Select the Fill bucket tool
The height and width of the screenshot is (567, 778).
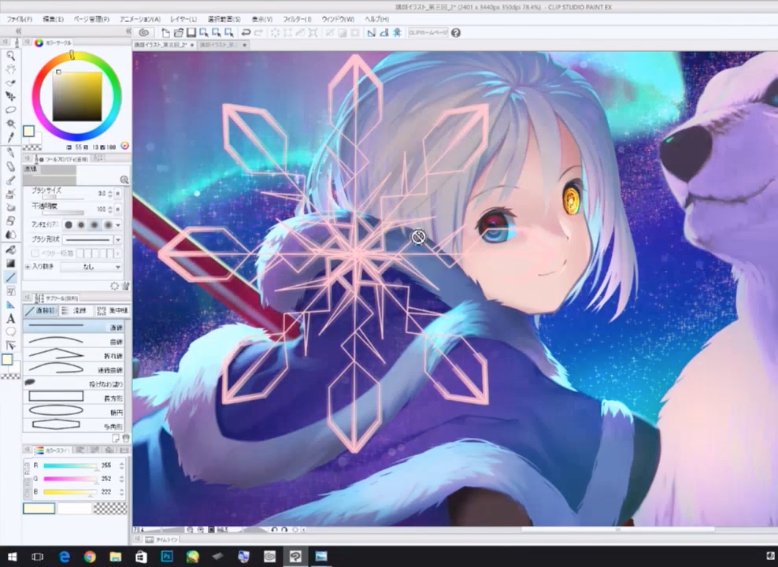click(x=10, y=250)
